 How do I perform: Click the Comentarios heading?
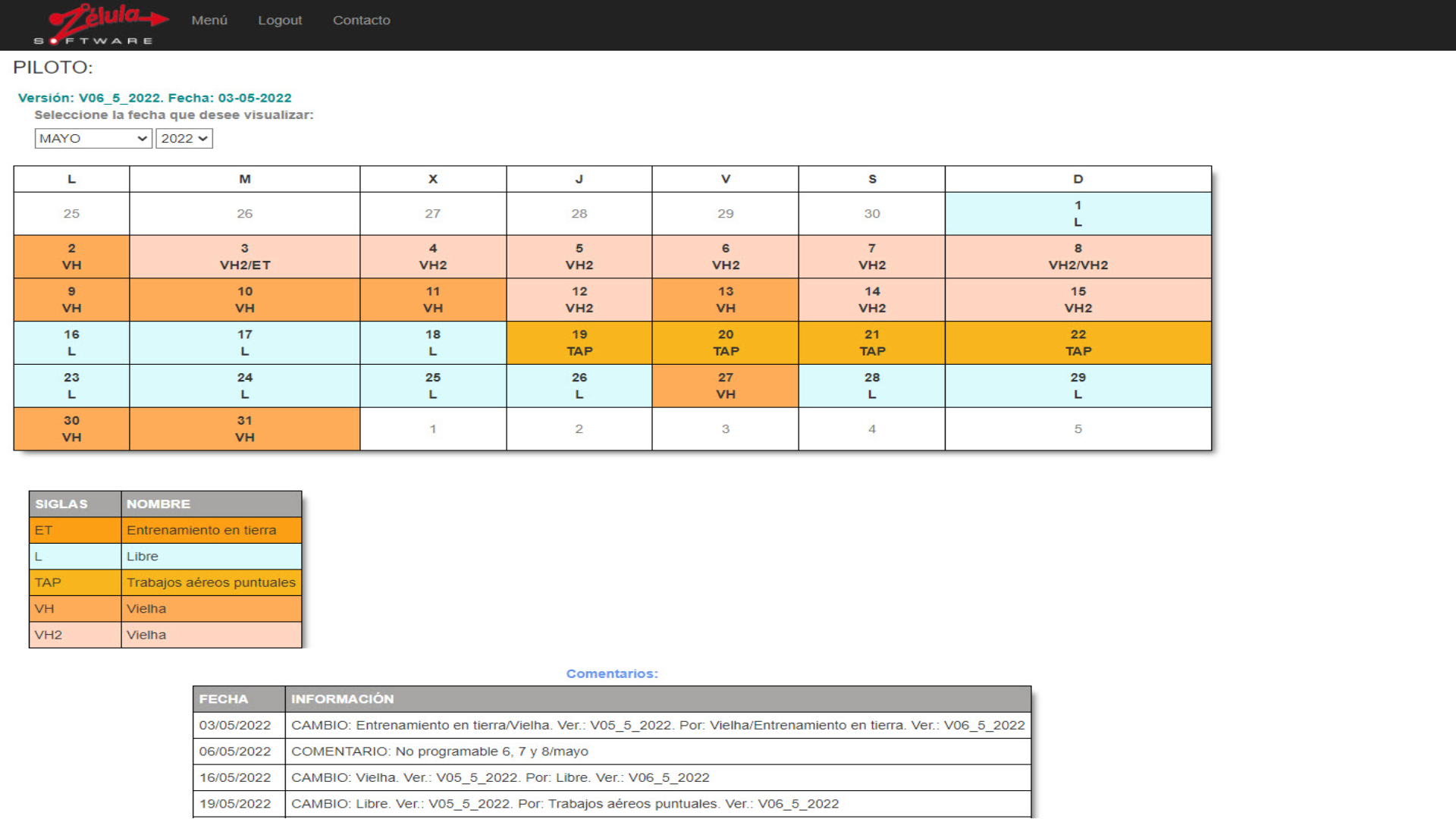(x=611, y=673)
